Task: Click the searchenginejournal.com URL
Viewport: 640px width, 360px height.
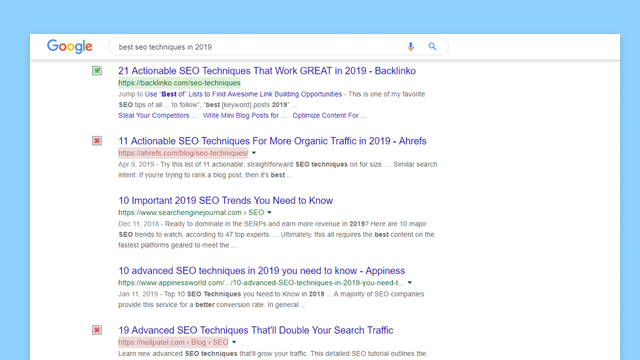Action: coord(191,212)
